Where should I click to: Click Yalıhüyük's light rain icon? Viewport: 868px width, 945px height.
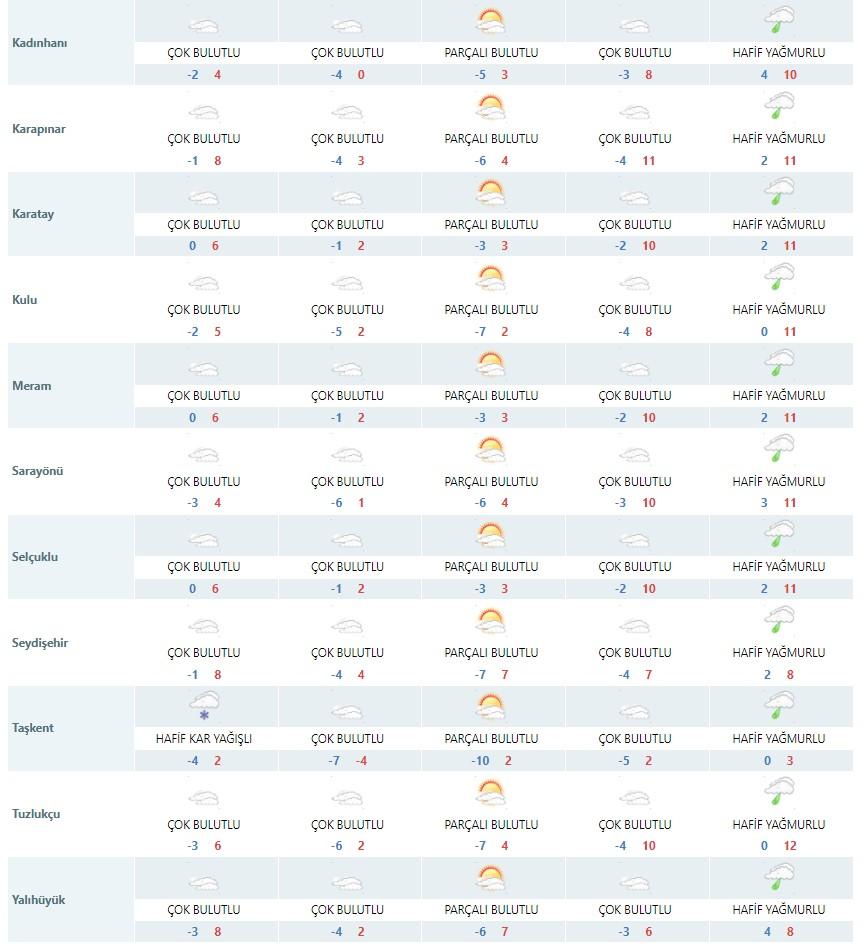pos(779,877)
